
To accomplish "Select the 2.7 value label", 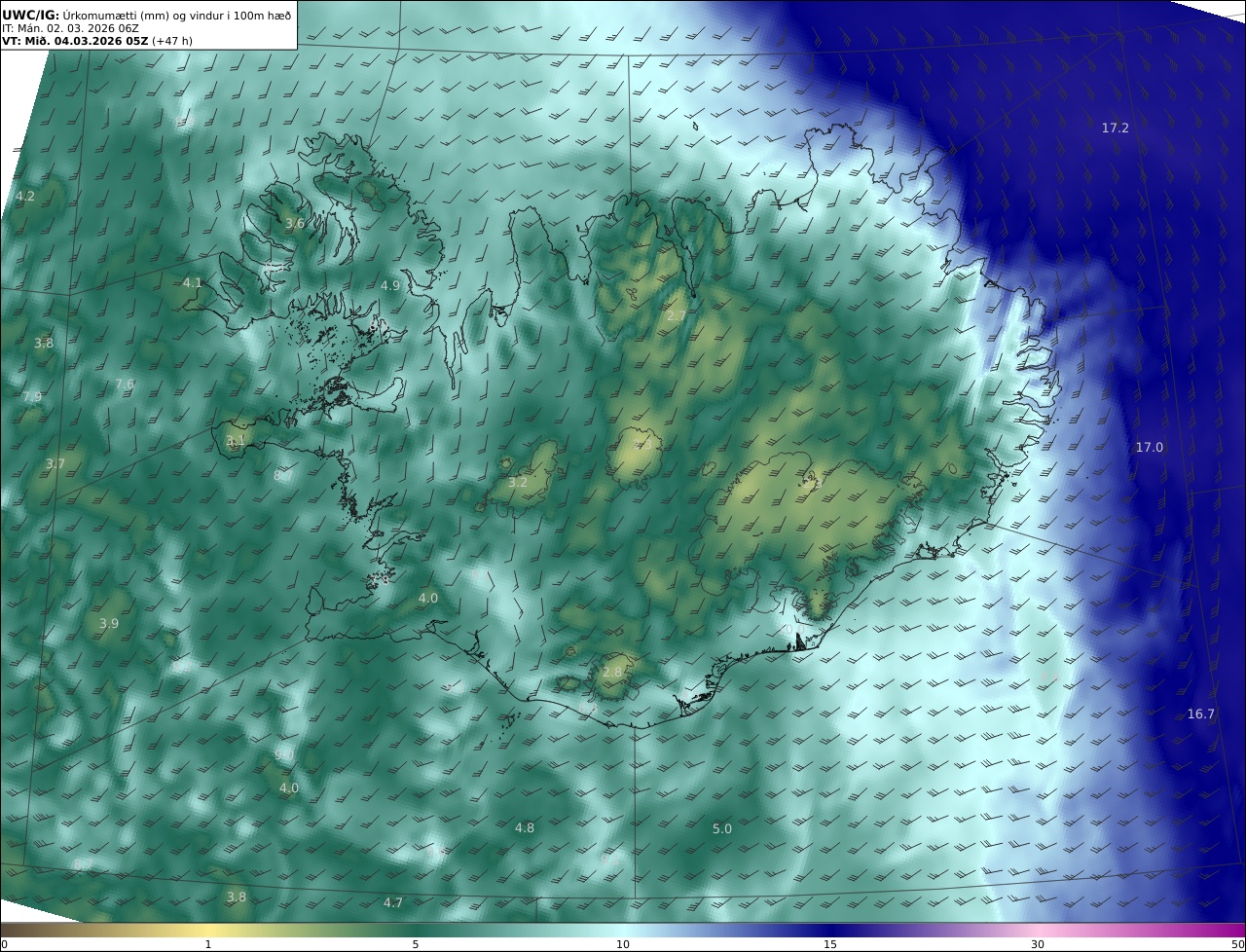I will (676, 315).
